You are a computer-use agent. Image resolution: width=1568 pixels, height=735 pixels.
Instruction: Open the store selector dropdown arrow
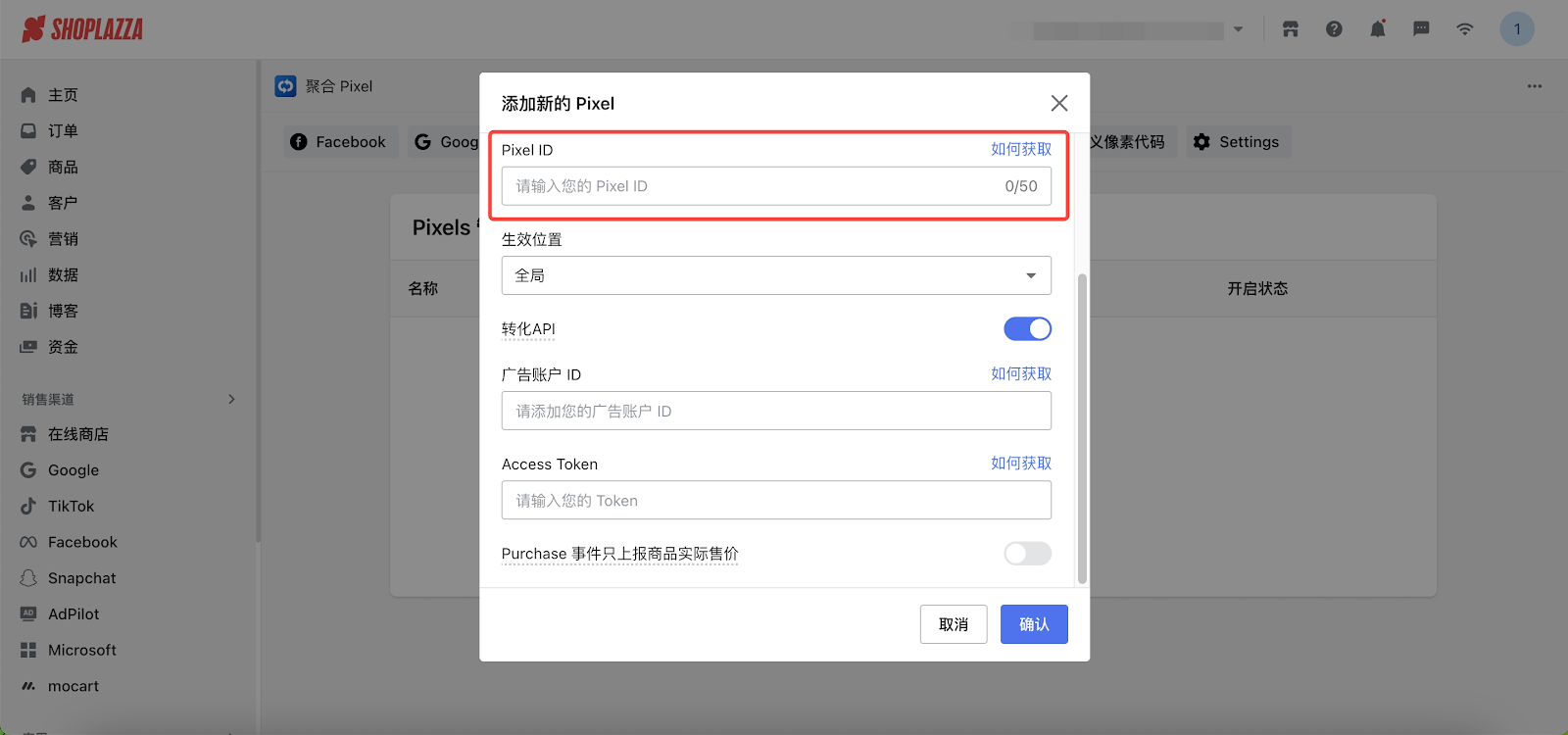tap(1238, 29)
